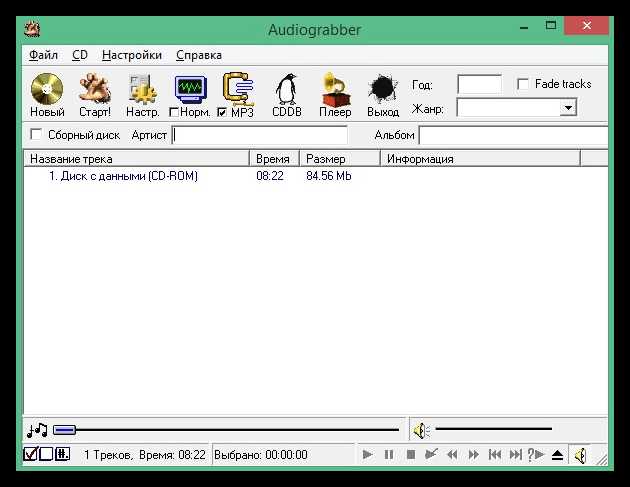The height and width of the screenshot is (487, 630).
Task: Enable the Норм. normalize checkbox
Action: (x=174, y=112)
